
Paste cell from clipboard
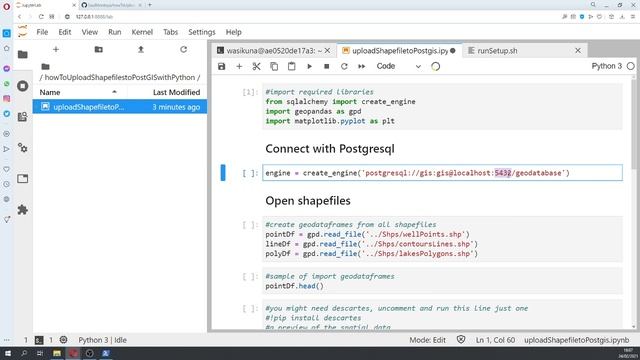pos(291,66)
